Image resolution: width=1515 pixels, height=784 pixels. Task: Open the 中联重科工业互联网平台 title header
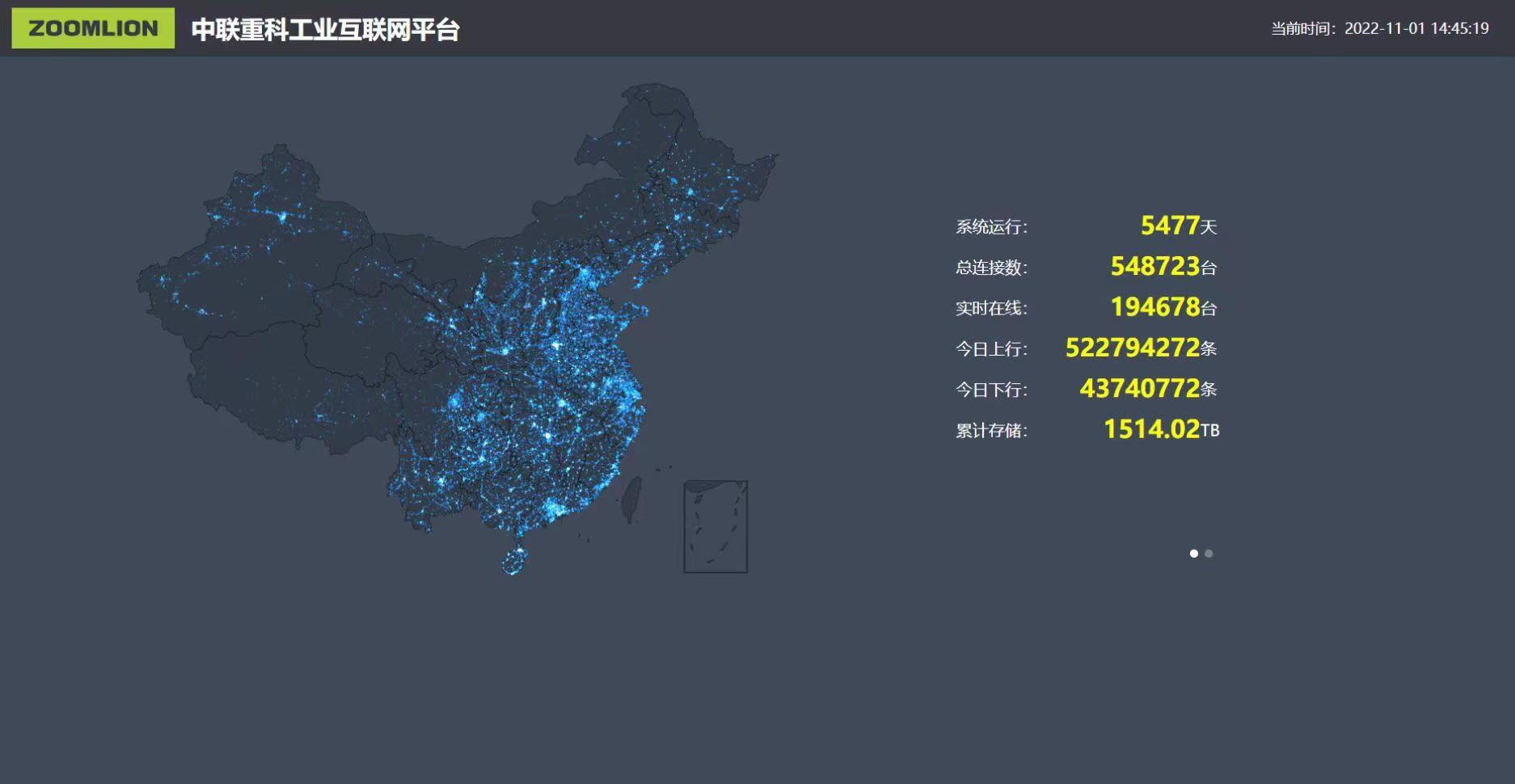click(x=325, y=32)
